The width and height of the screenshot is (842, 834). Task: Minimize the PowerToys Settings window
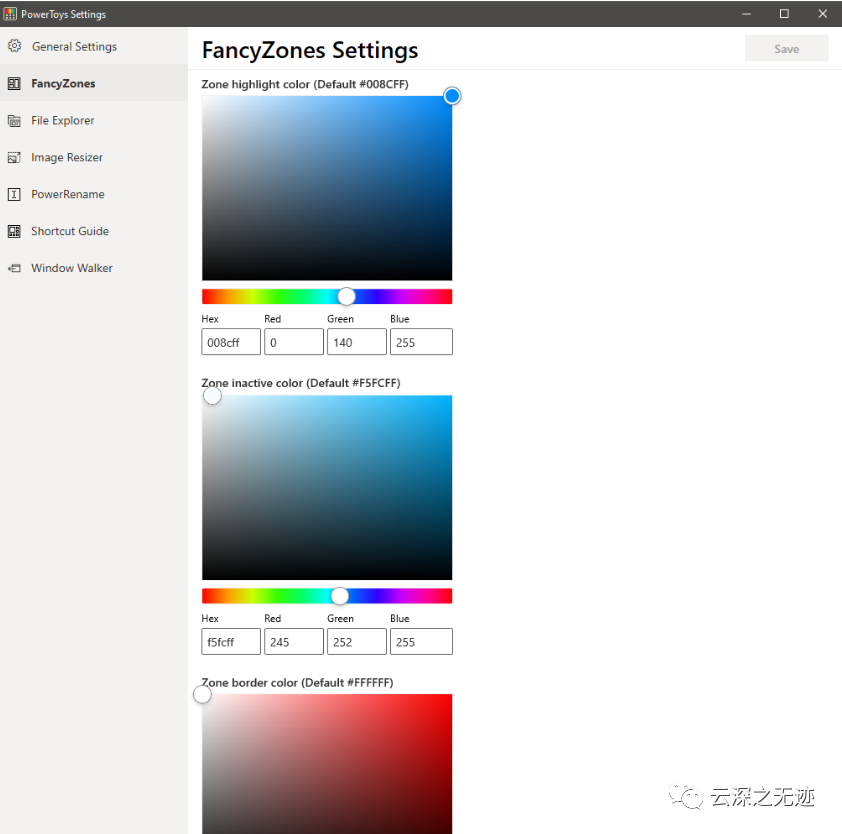[746, 14]
